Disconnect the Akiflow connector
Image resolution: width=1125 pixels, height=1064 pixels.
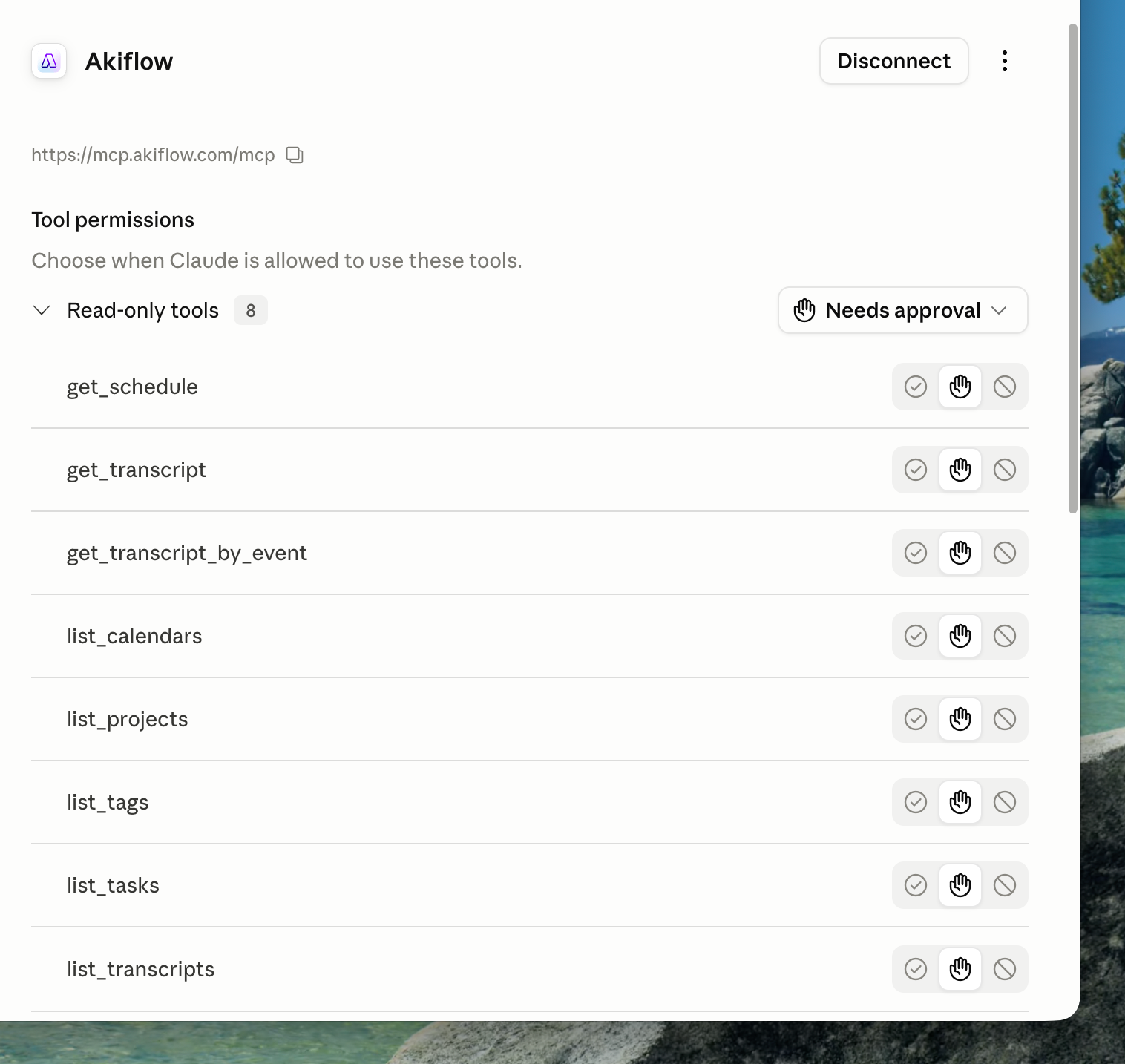[x=893, y=61]
